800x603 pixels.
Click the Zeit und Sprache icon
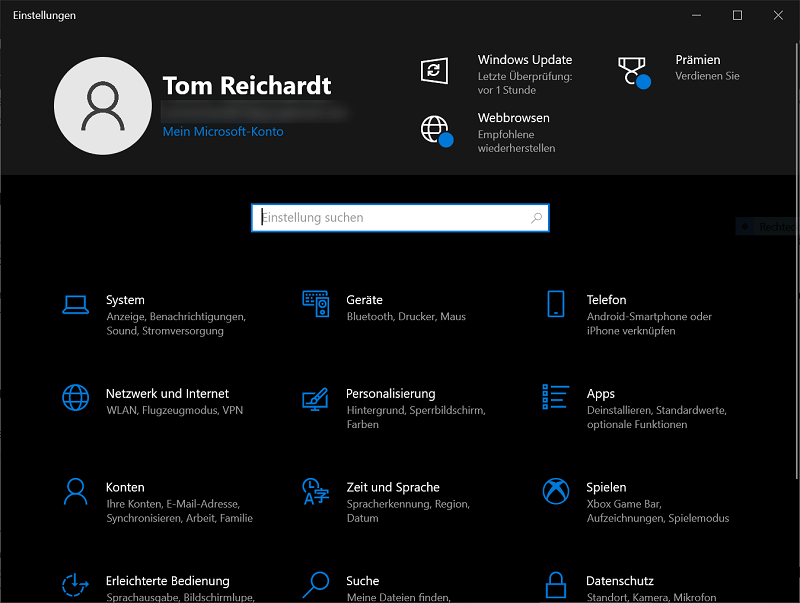[315, 491]
